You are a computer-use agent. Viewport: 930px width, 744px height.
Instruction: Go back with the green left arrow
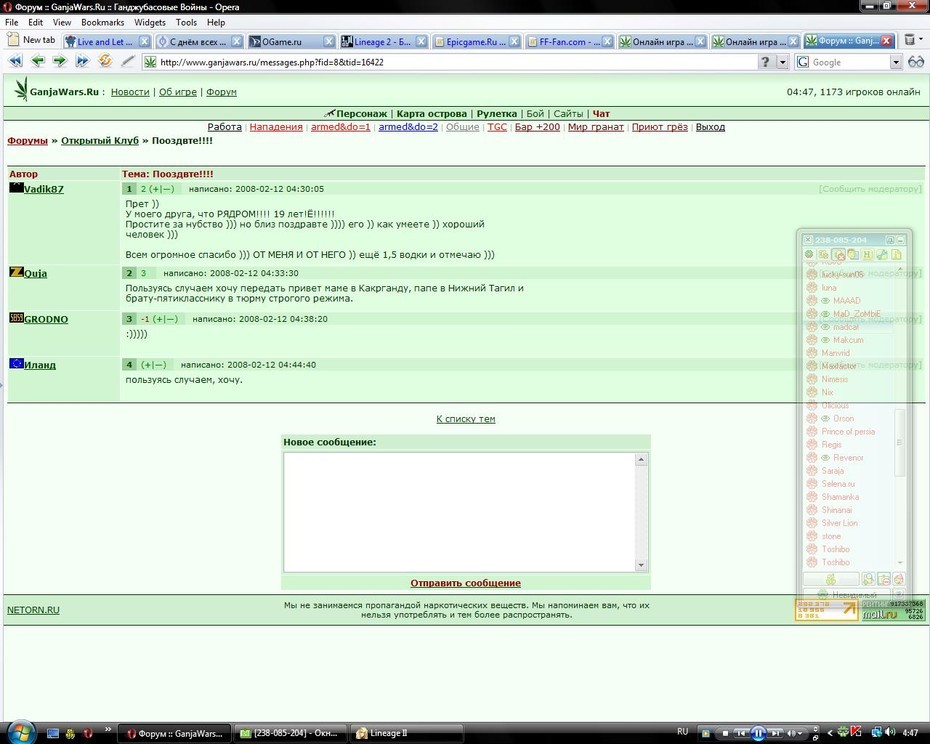pos(38,61)
